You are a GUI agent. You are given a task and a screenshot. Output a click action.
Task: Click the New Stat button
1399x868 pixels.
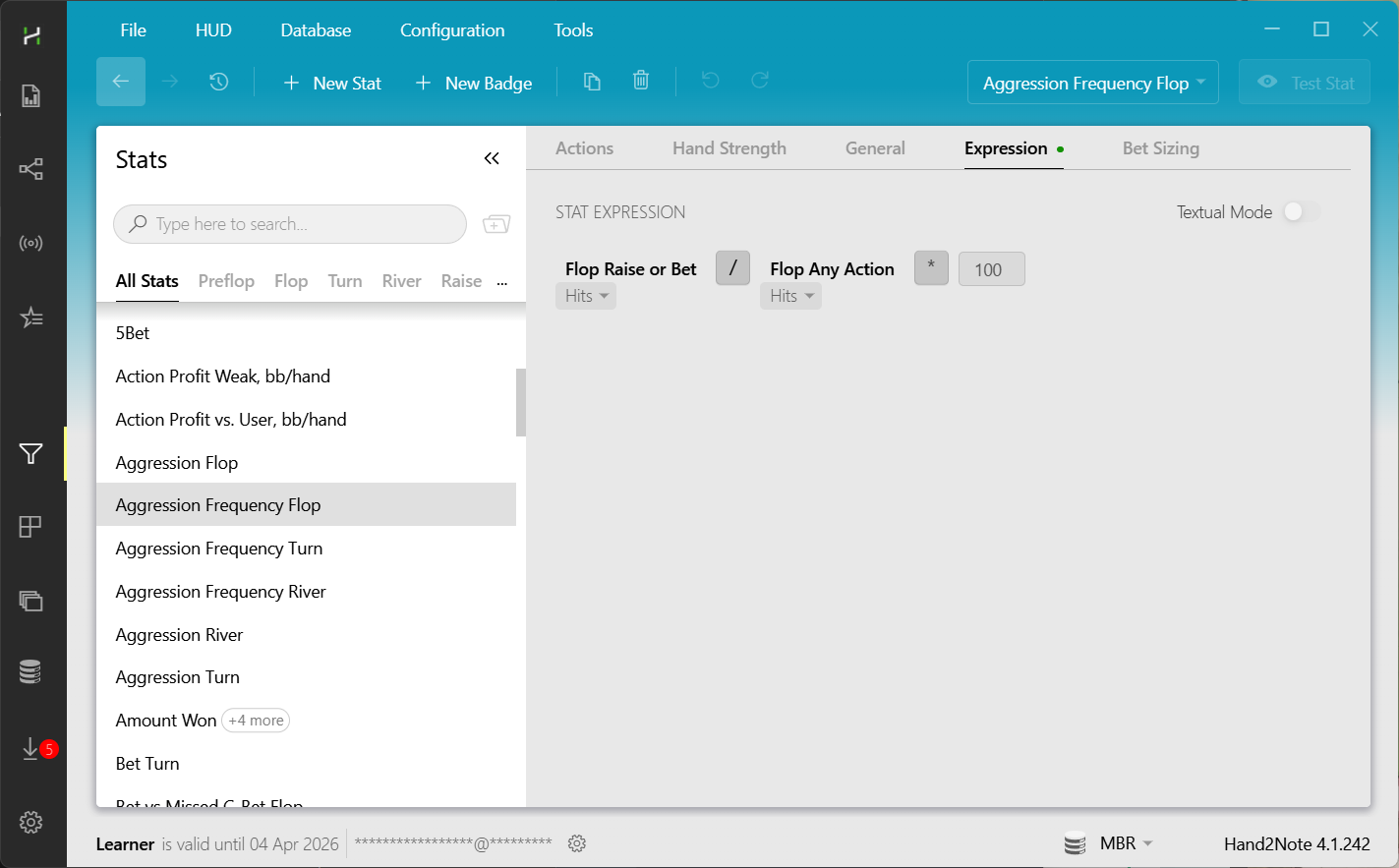click(332, 83)
